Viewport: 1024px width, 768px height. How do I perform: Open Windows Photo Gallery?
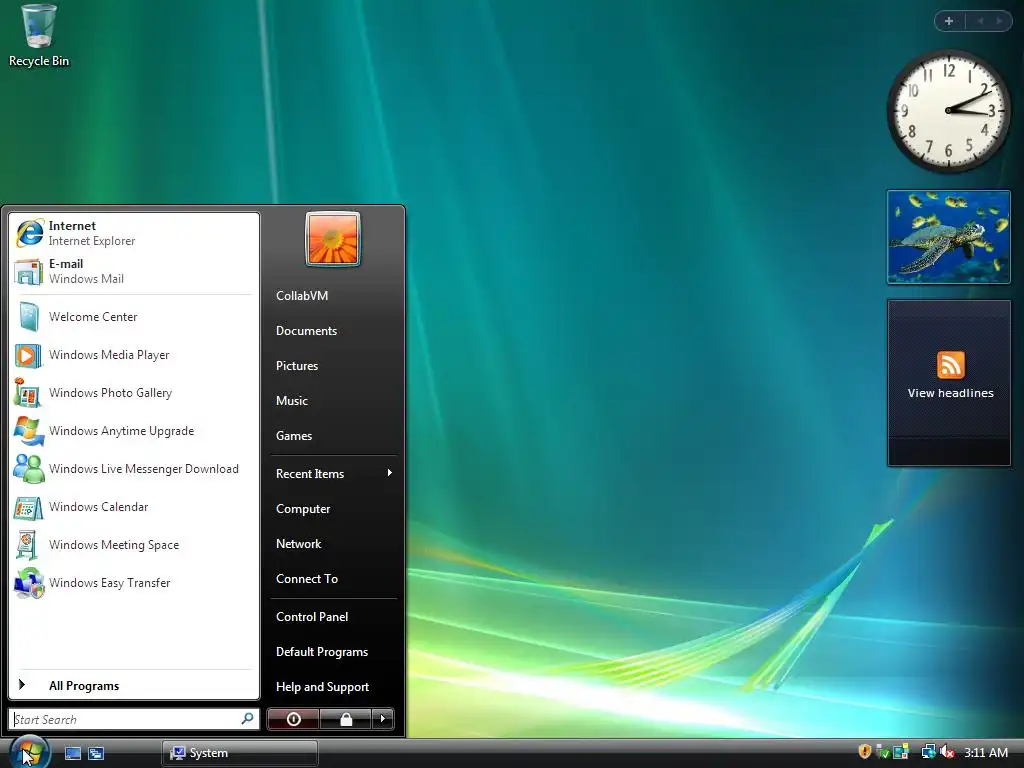134,392
